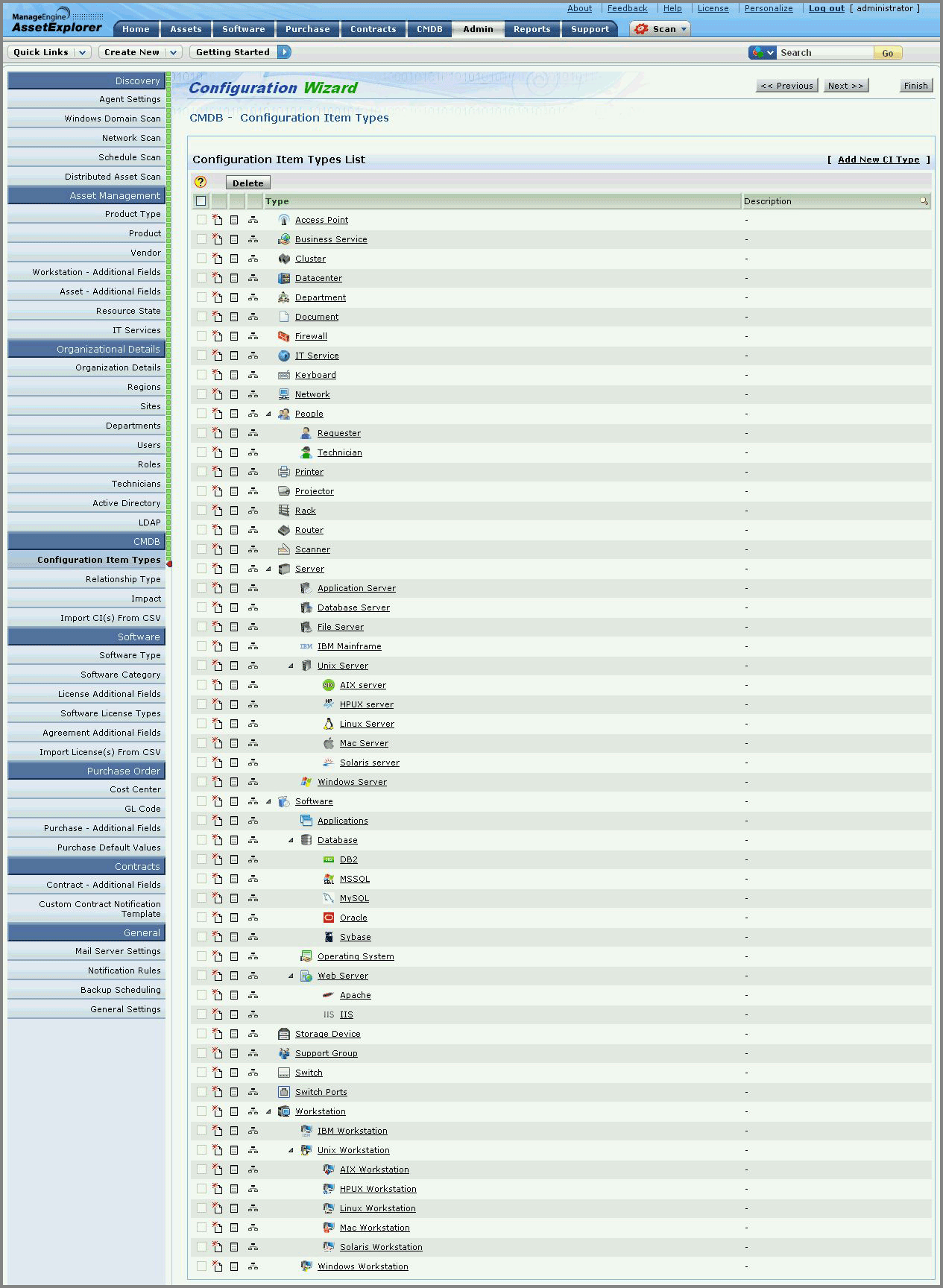This screenshot has width=943, height=1288.
Task: Click the relationship icon in the Network row
Action: click(253, 394)
